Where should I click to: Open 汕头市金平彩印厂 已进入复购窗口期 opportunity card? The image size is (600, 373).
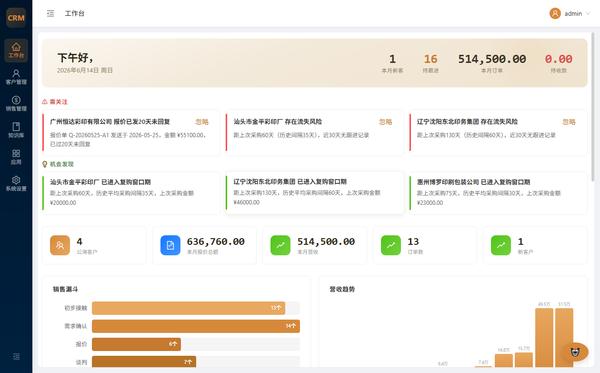[x=131, y=192]
